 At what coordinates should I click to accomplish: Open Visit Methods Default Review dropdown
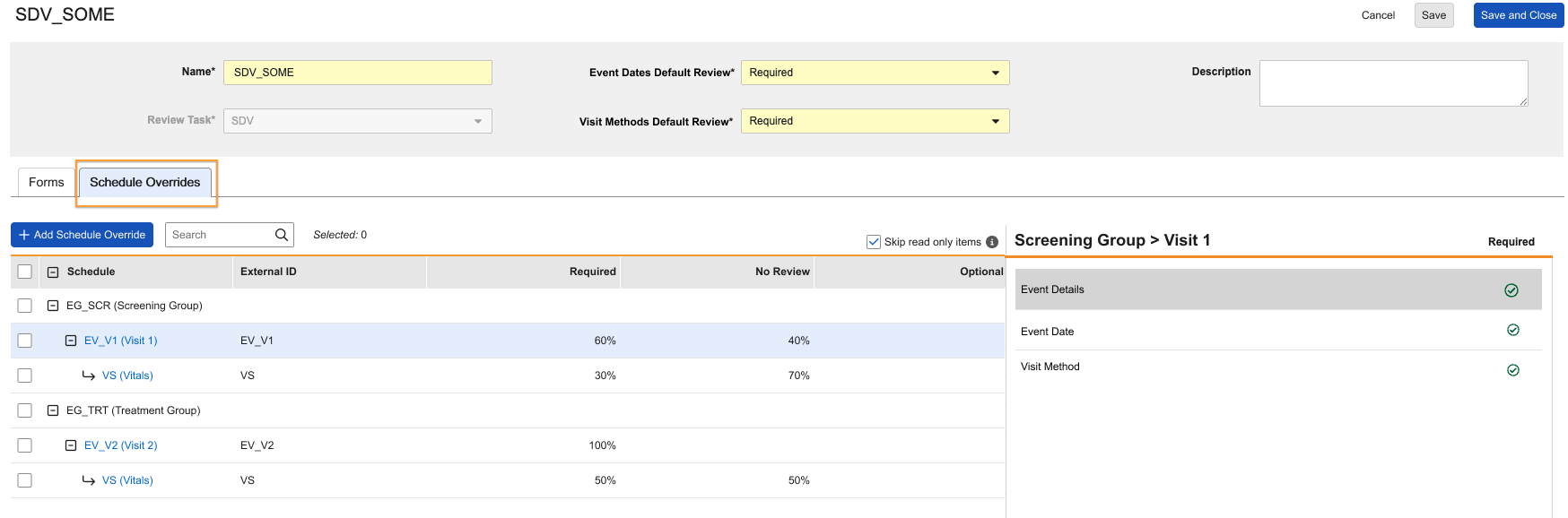[875, 121]
